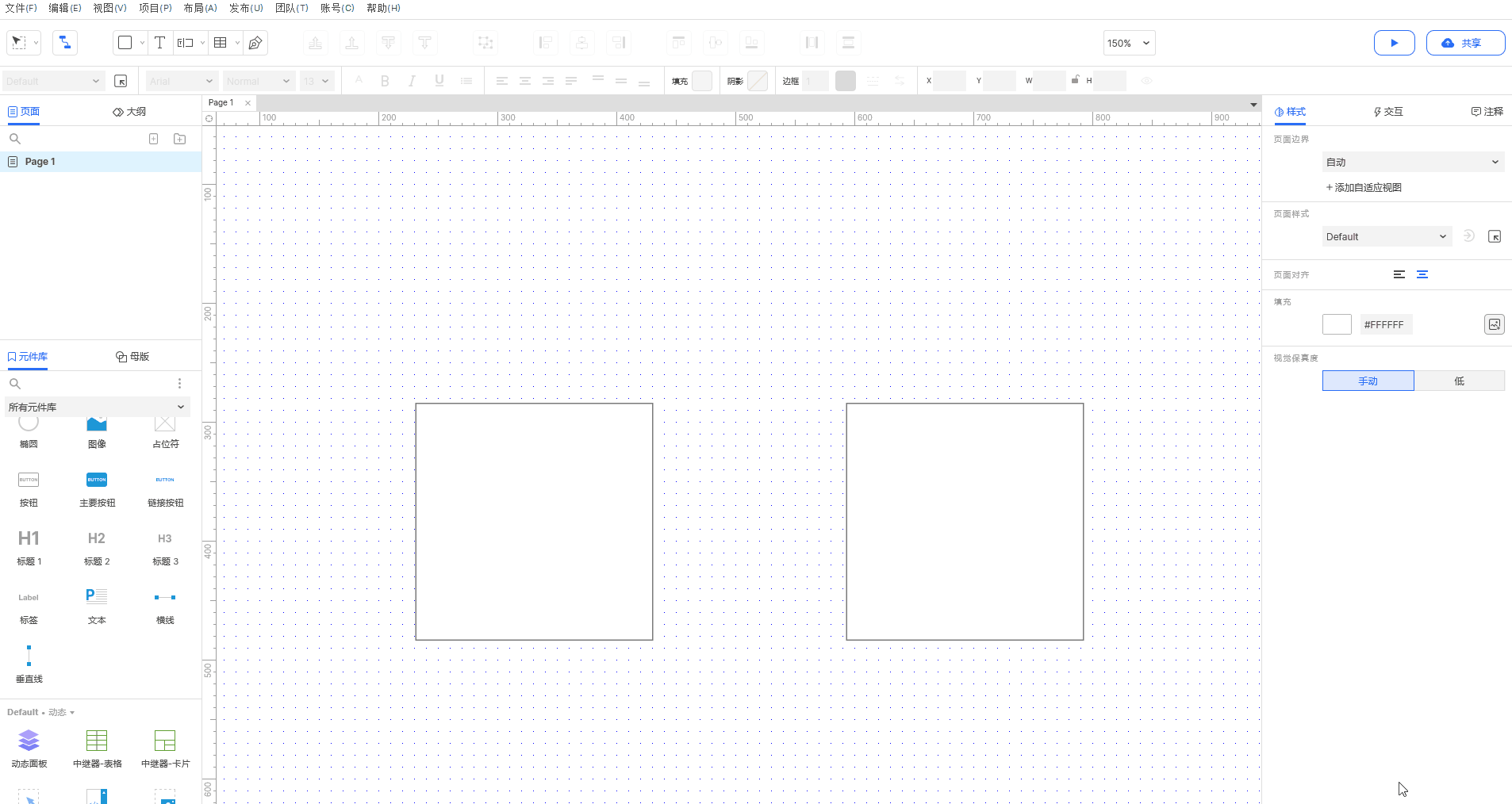
Task: Select Page 1 in pages list
Action: click(x=101, y=162)
